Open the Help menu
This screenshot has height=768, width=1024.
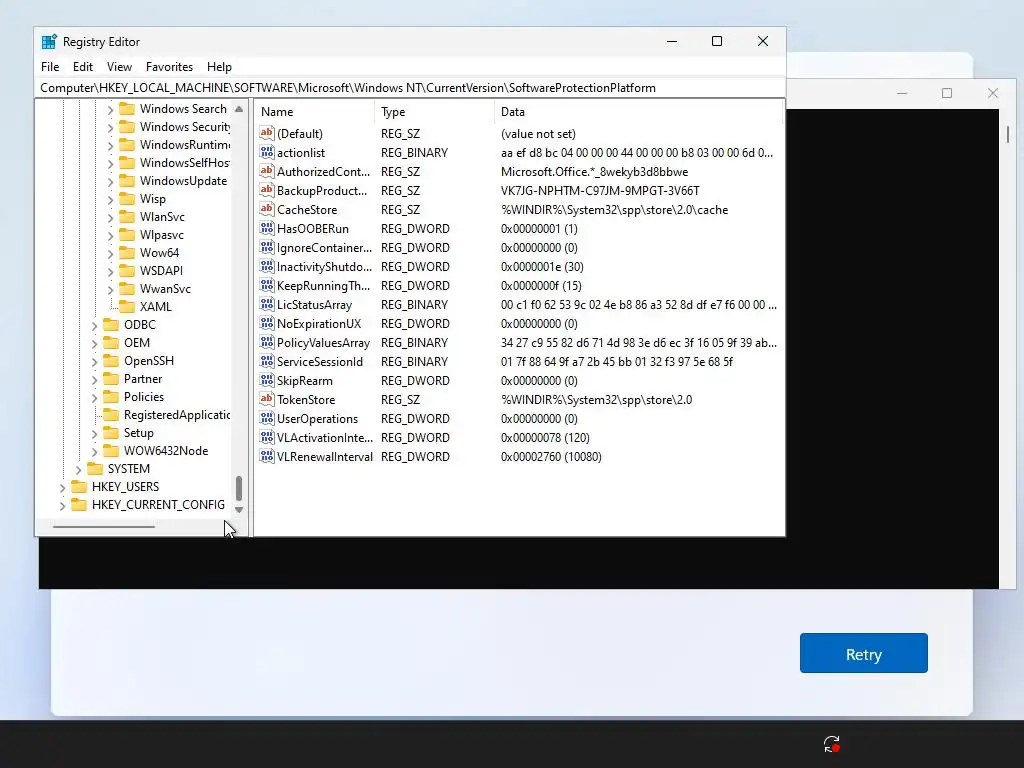(x=219, y=67)
